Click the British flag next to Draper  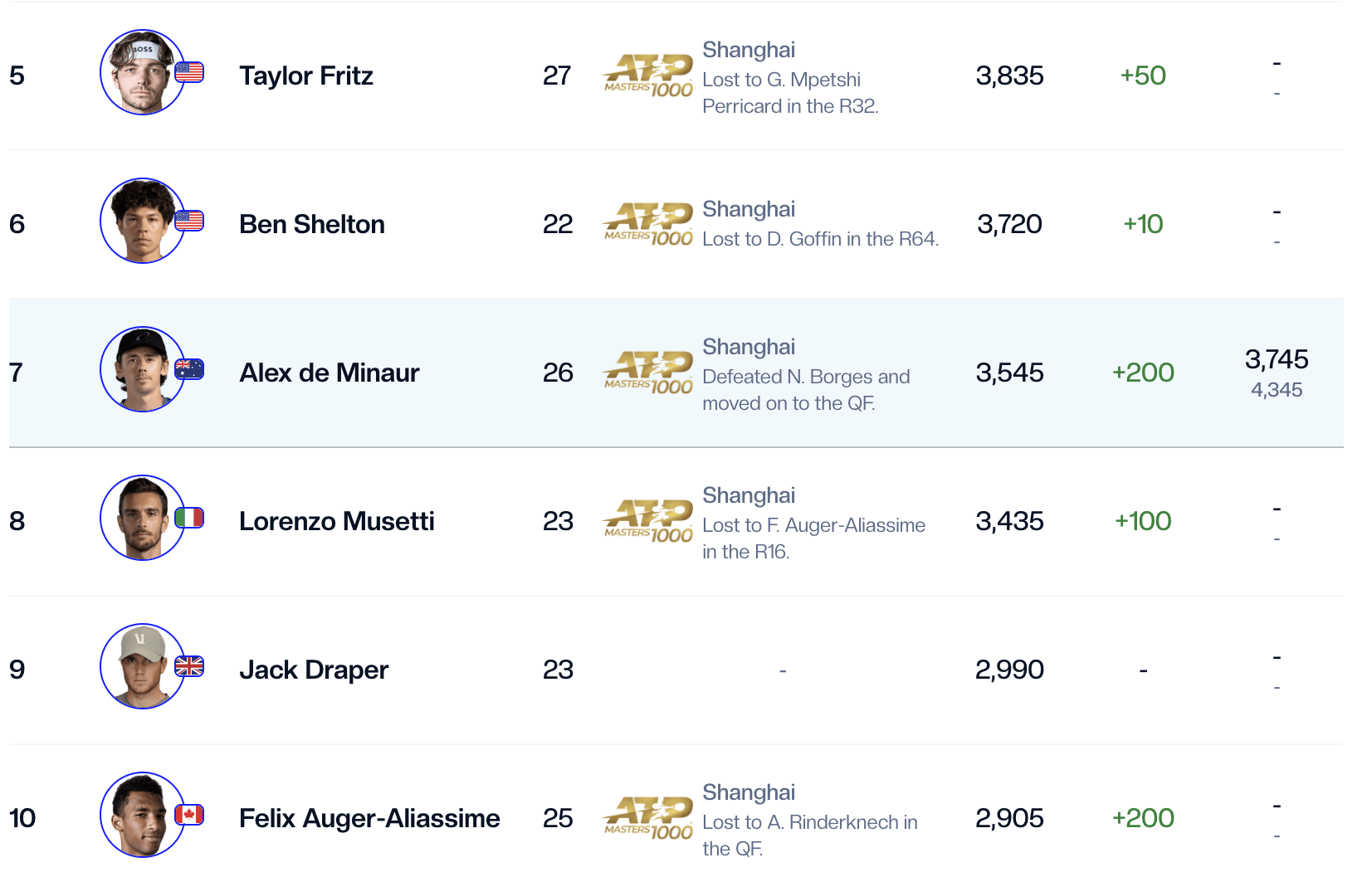point(189,666)
